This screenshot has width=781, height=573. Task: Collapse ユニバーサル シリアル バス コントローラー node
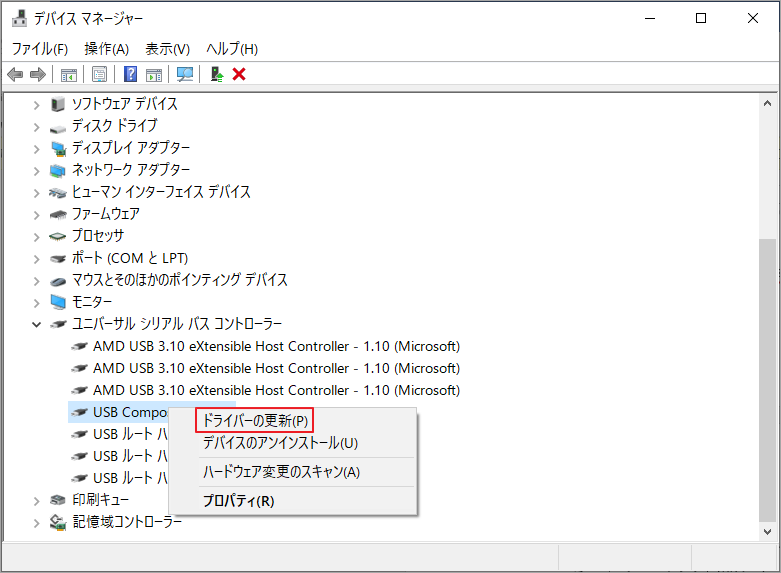tap(37, 324)
